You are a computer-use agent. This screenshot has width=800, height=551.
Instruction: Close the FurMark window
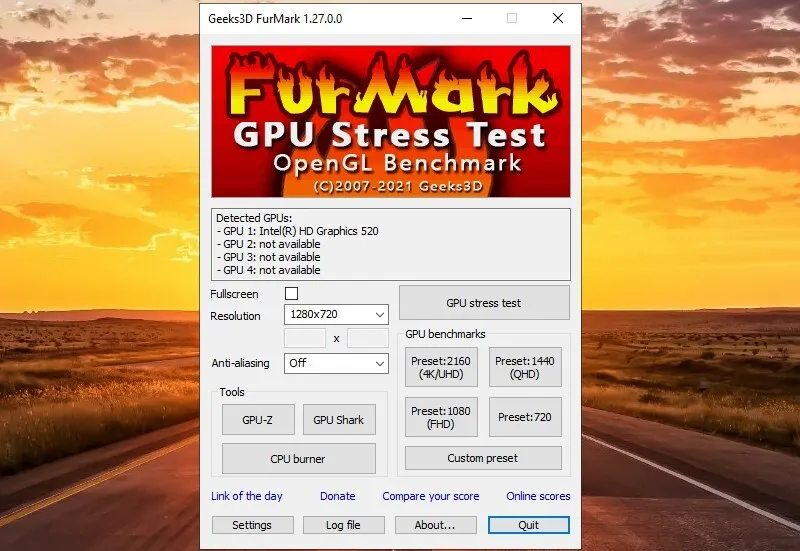558,19
